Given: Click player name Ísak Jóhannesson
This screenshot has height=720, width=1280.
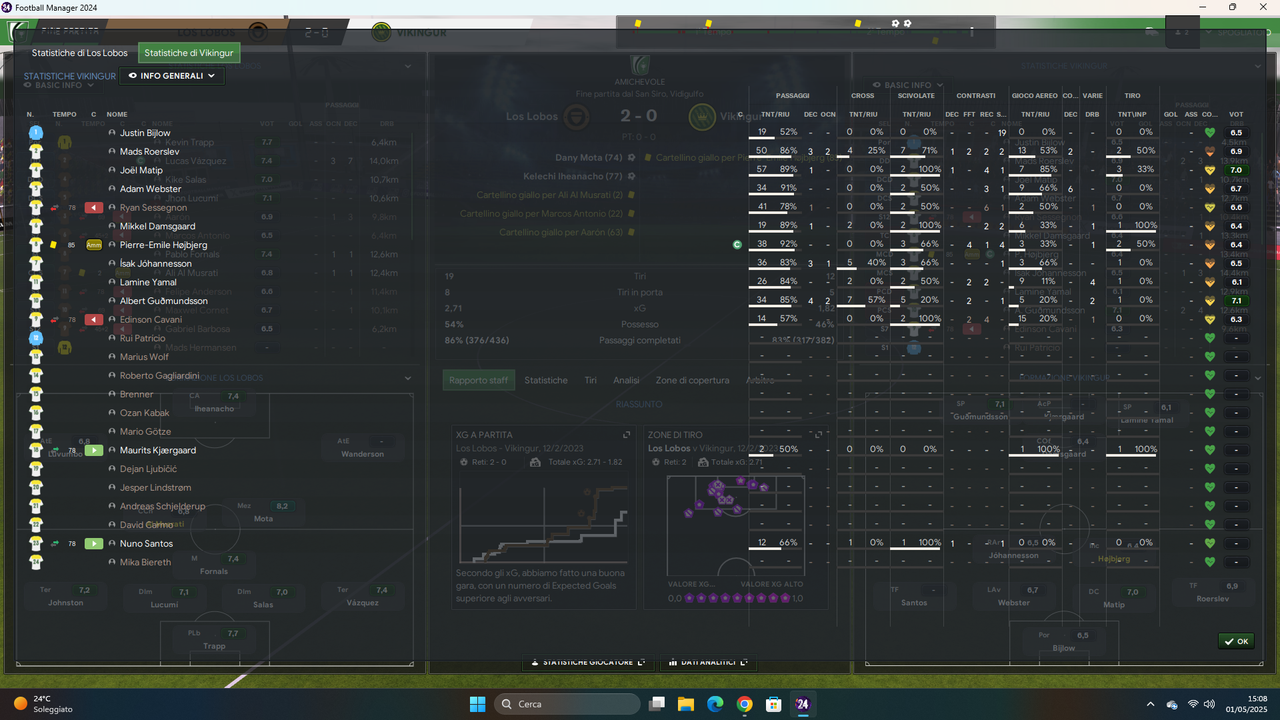Looking at the screenshot, I should pyautogui.click(x=156, y=264).
